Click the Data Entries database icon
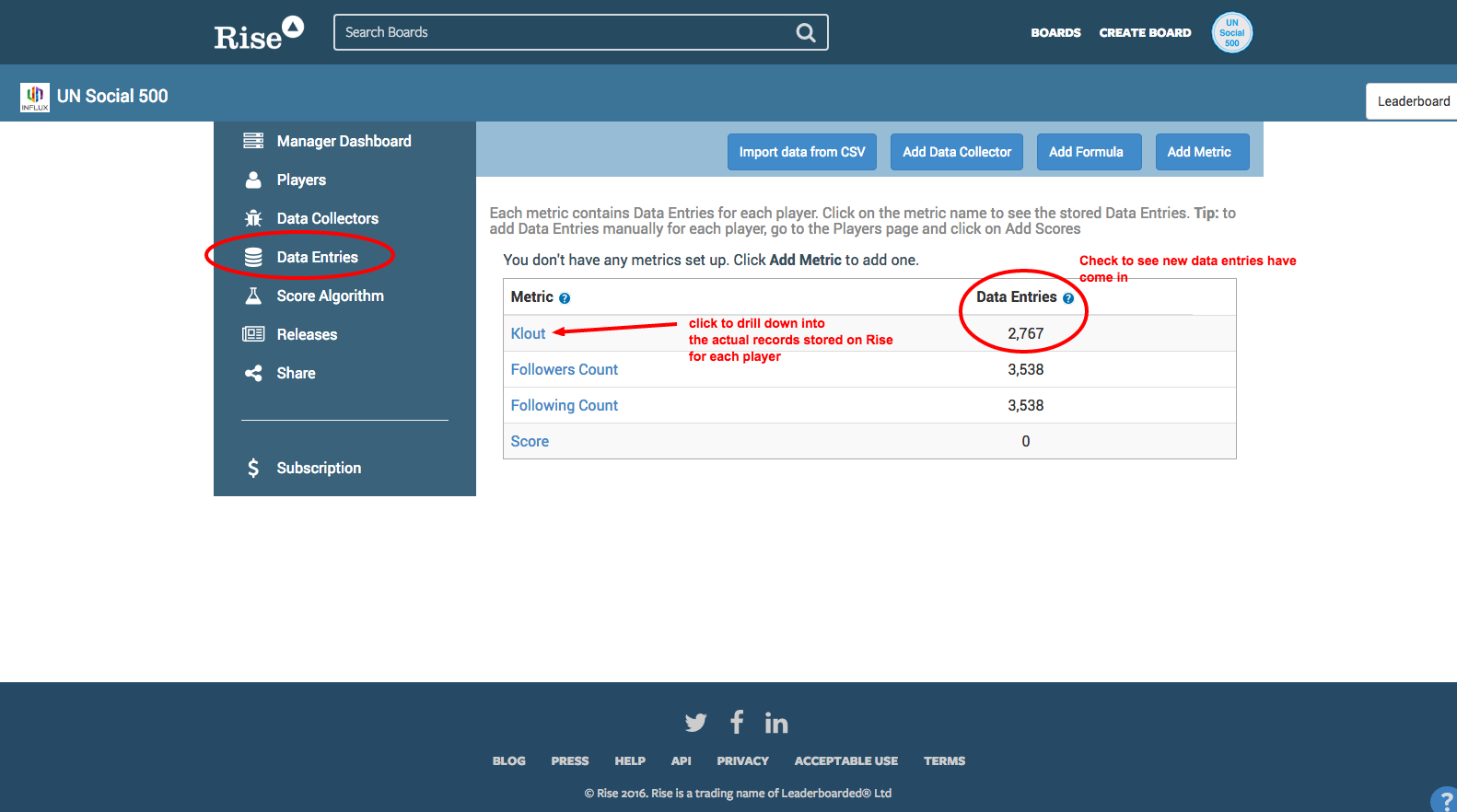Viewport: 1457px width, 812px height. tap(253, 257)
